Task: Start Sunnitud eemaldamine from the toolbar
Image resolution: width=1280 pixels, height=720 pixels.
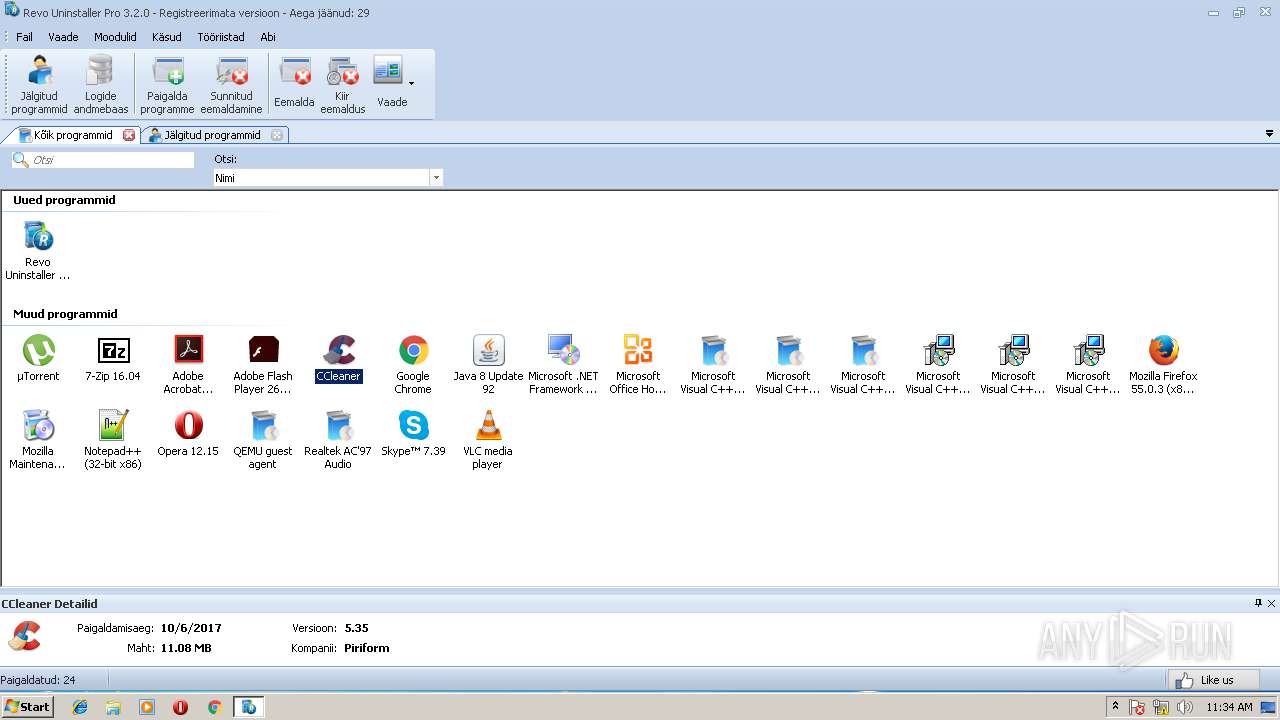Action: point(231,85)
